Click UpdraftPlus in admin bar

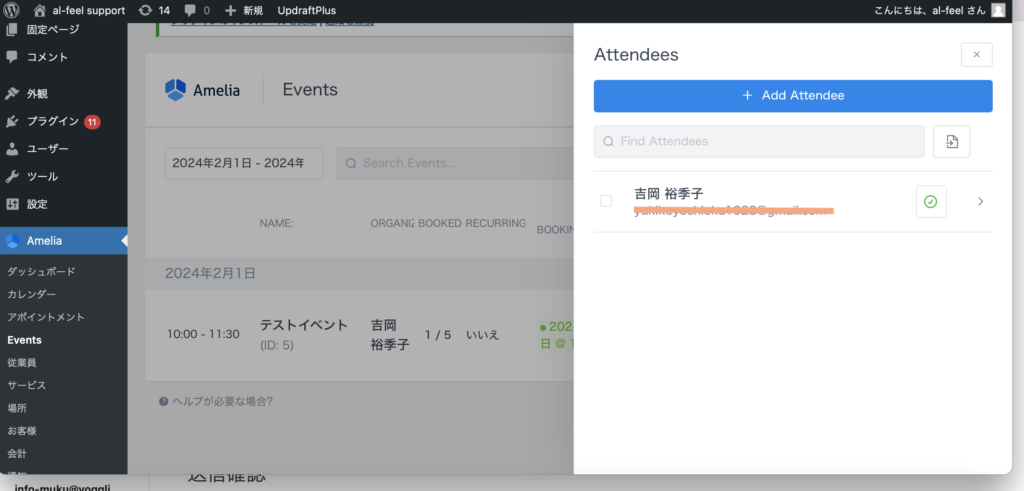306,10
